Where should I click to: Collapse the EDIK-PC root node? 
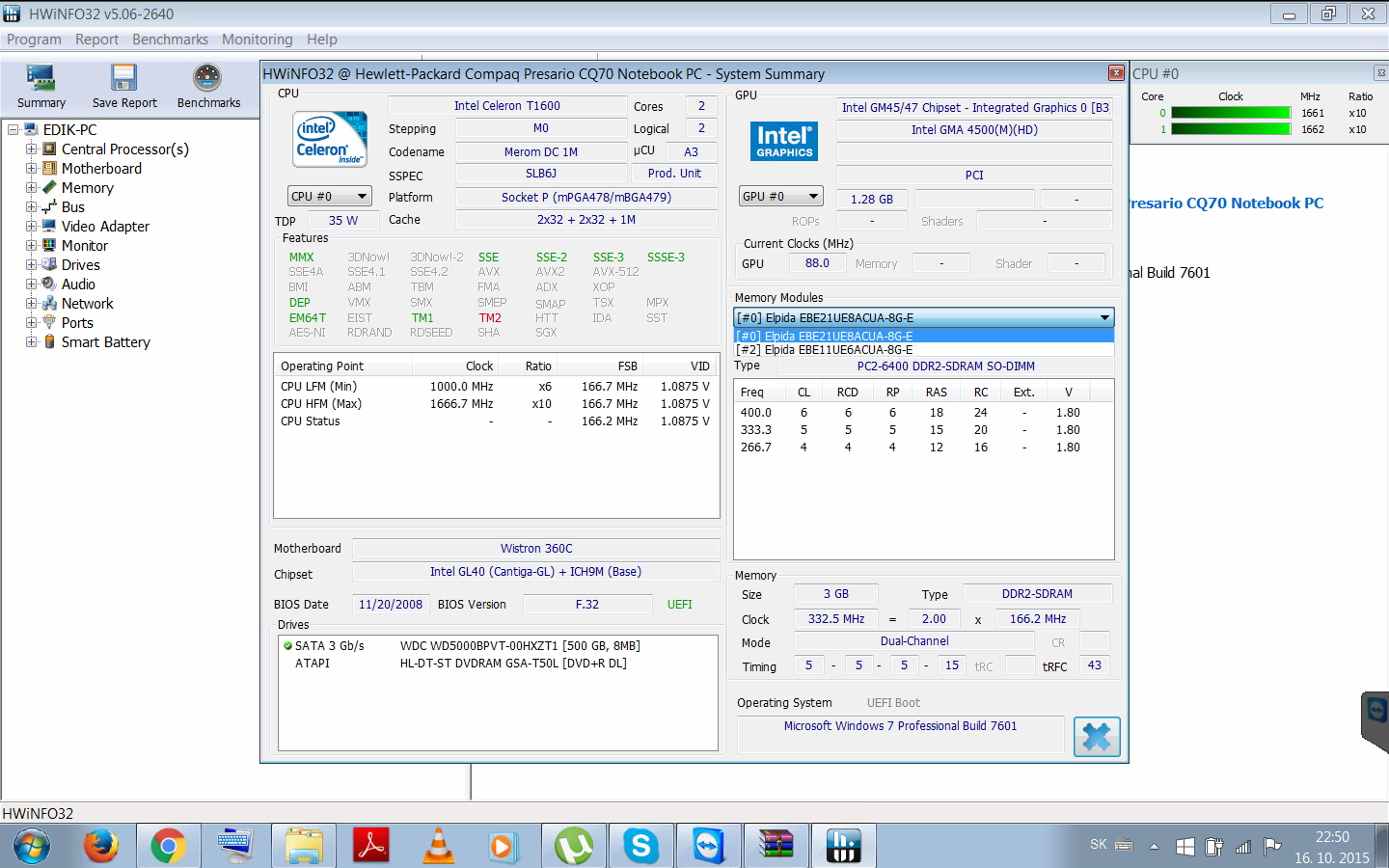(x=14, y=130)
